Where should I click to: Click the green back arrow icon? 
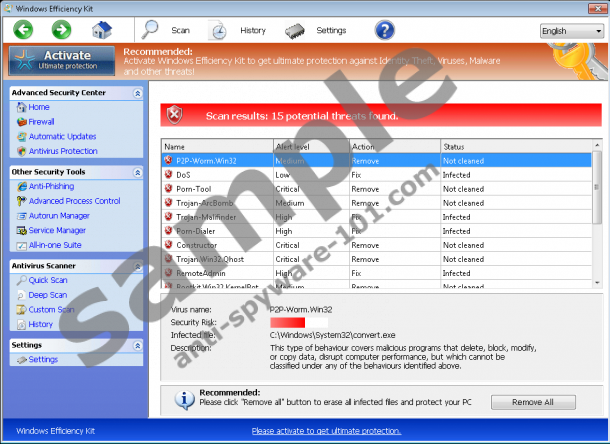[x=24, y=30]
